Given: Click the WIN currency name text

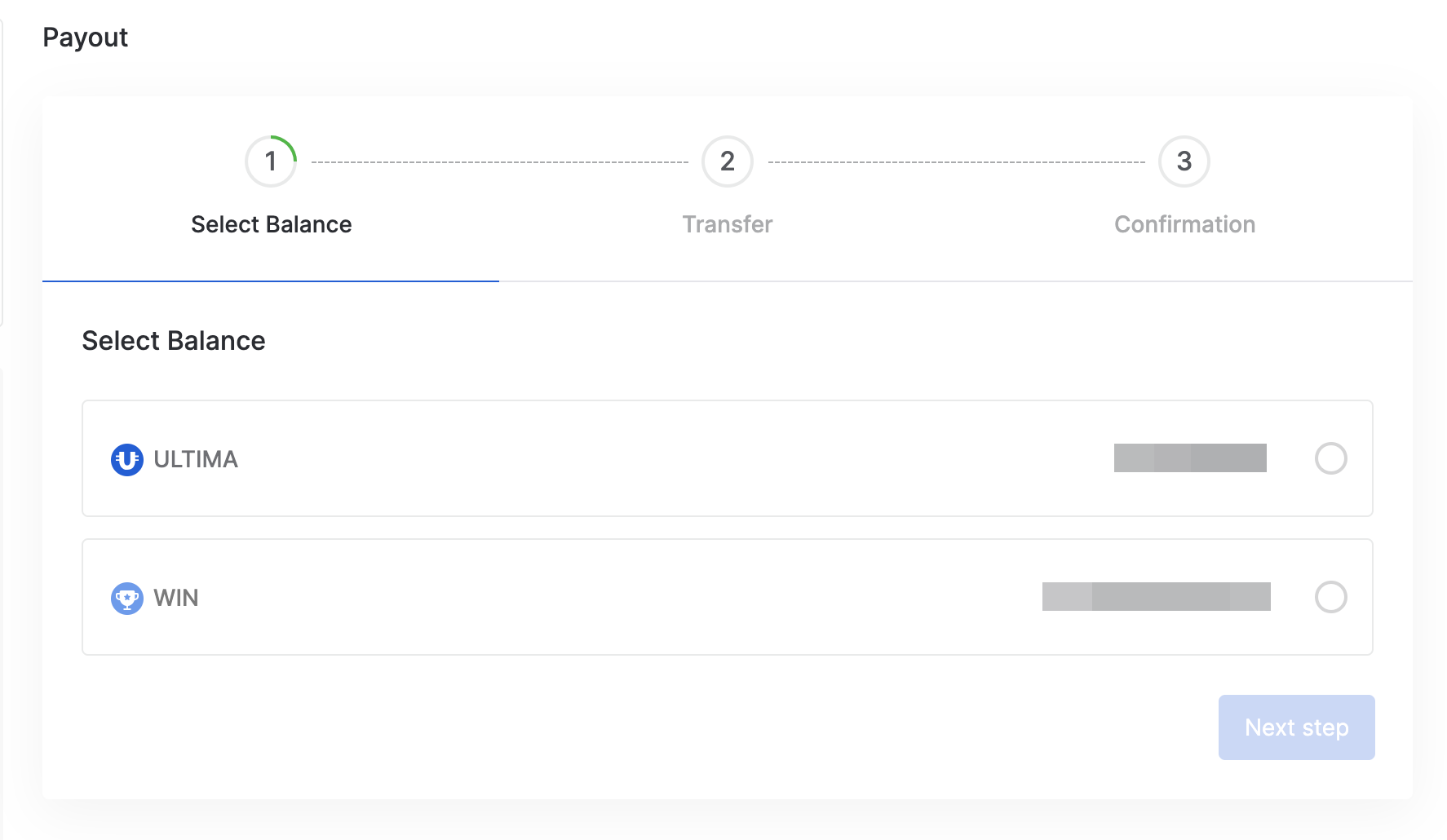Looking at the screenshot, I should tap(176, 598).
